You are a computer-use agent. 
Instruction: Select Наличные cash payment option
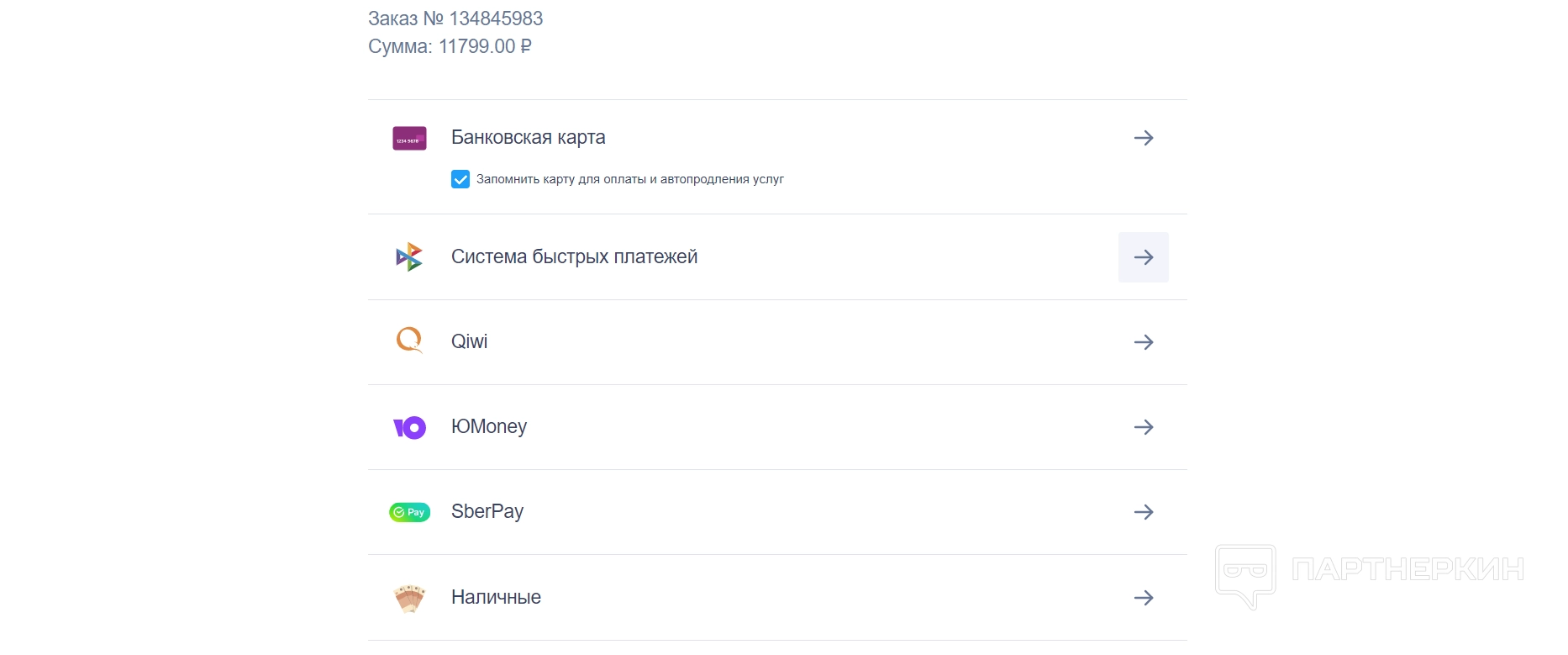(x=496, y=597)
